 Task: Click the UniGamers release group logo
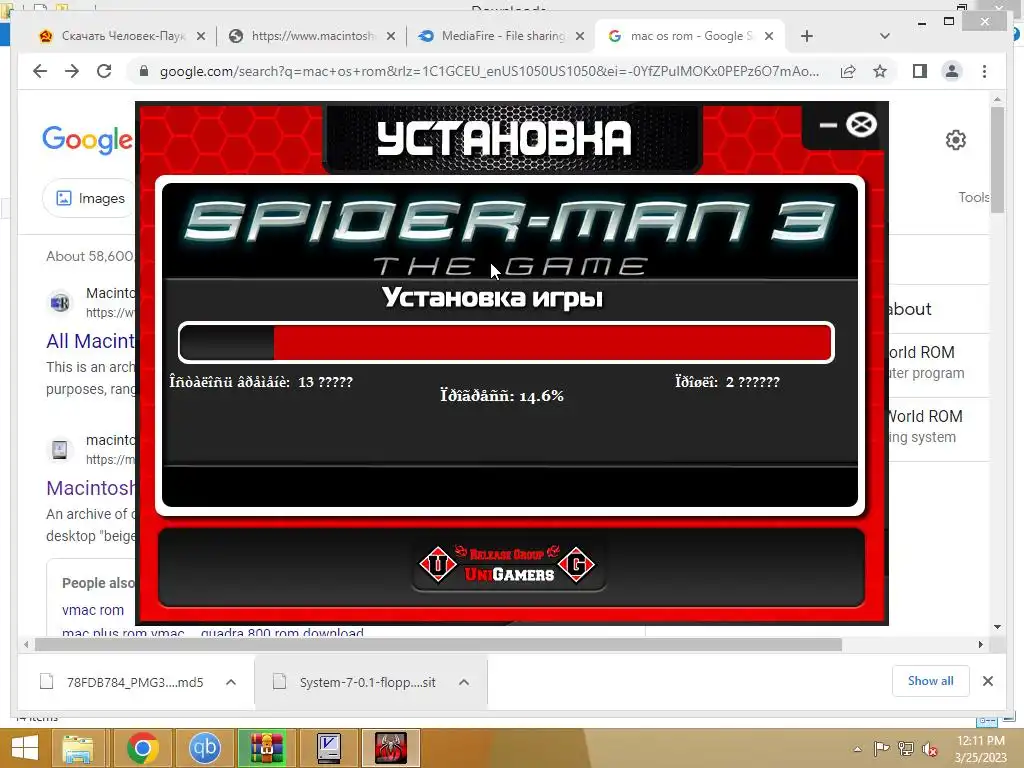[507, 564]
